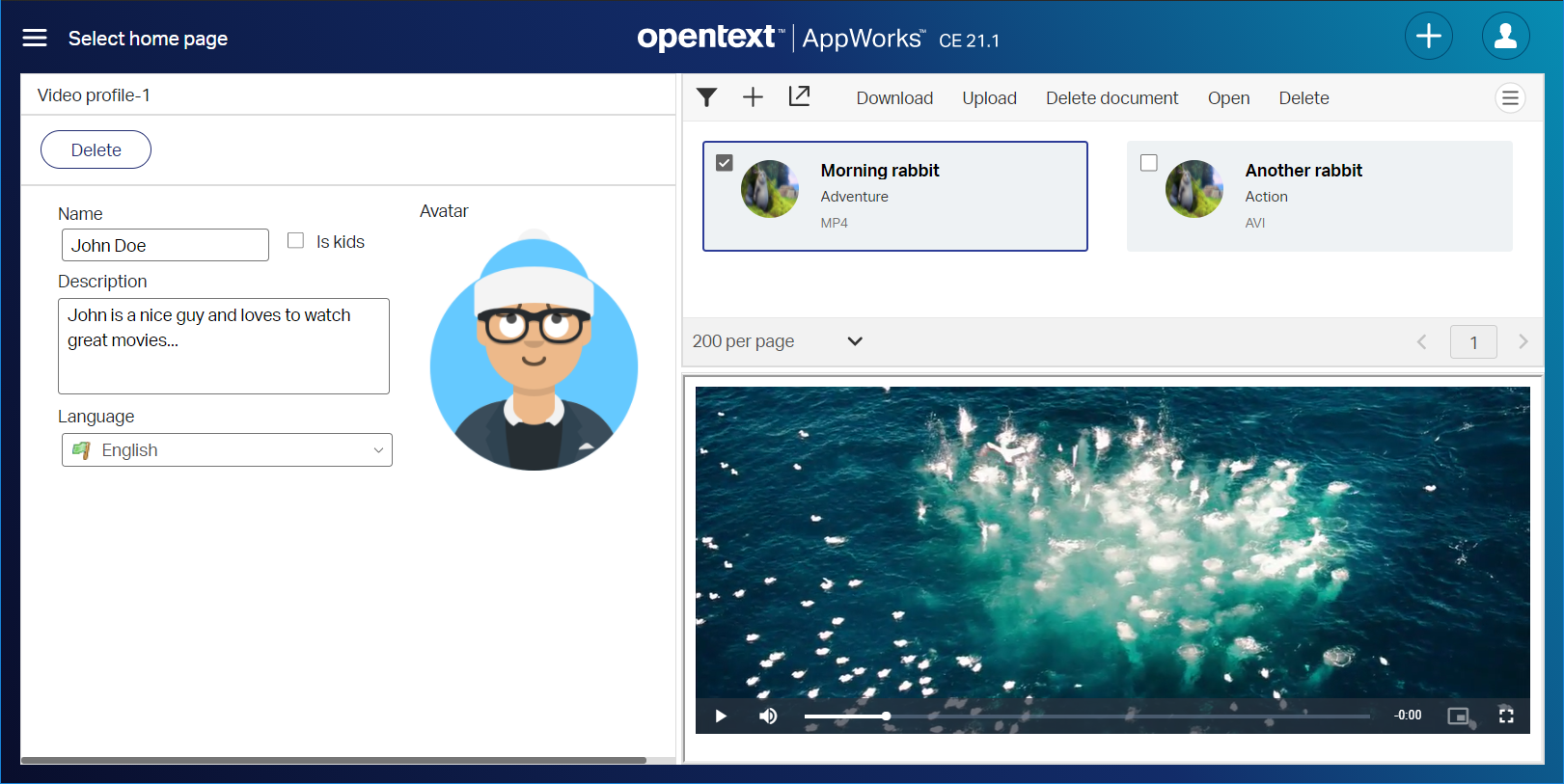Viewport: 1564px width, 784px height.
Task: Click Upload in the toolbar
Action: click(x=989, y=98)
